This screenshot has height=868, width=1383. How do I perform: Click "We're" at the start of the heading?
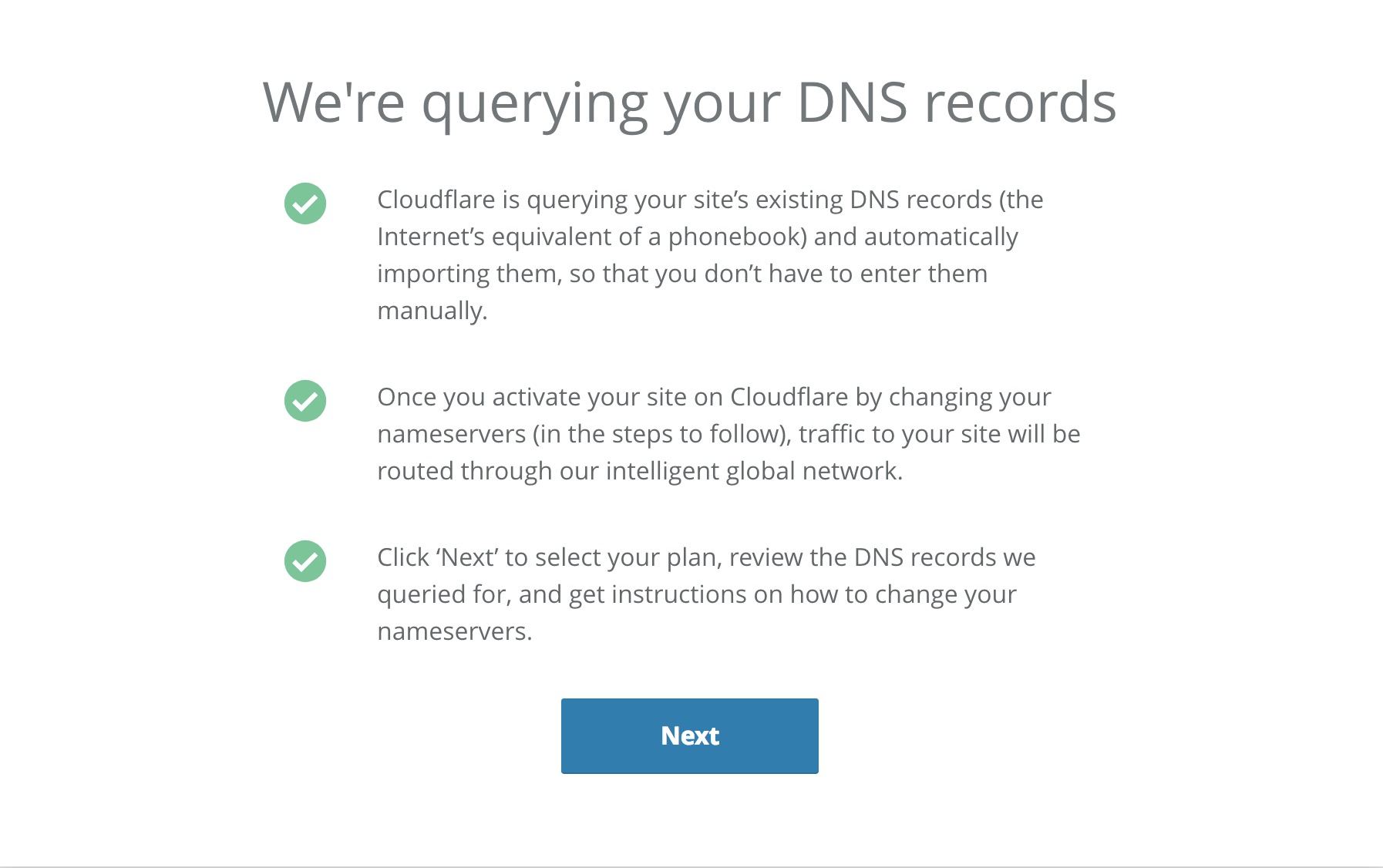[x=334, y=103]
